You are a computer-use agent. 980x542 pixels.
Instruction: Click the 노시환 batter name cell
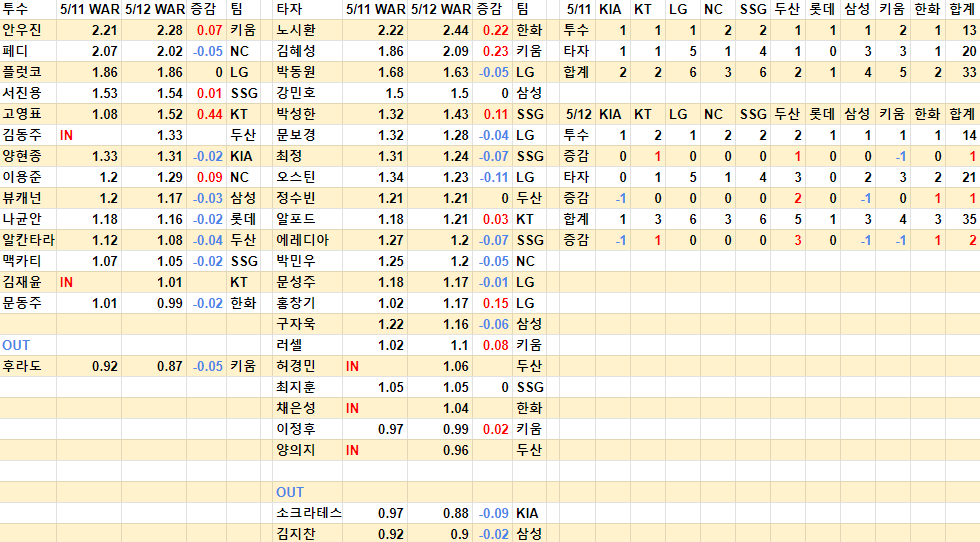coord(295,29)
